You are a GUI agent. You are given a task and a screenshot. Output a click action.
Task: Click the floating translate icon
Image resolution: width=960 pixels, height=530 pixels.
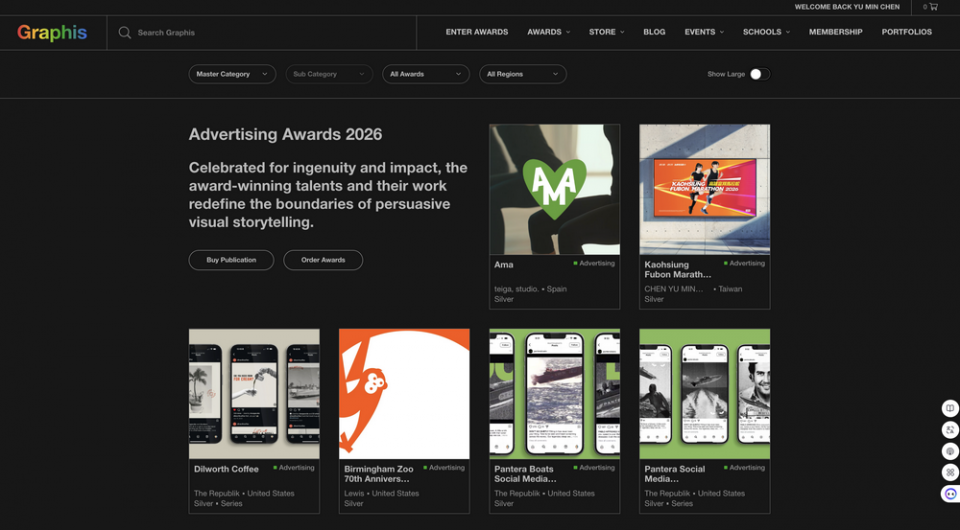click(x=950, y=430)
